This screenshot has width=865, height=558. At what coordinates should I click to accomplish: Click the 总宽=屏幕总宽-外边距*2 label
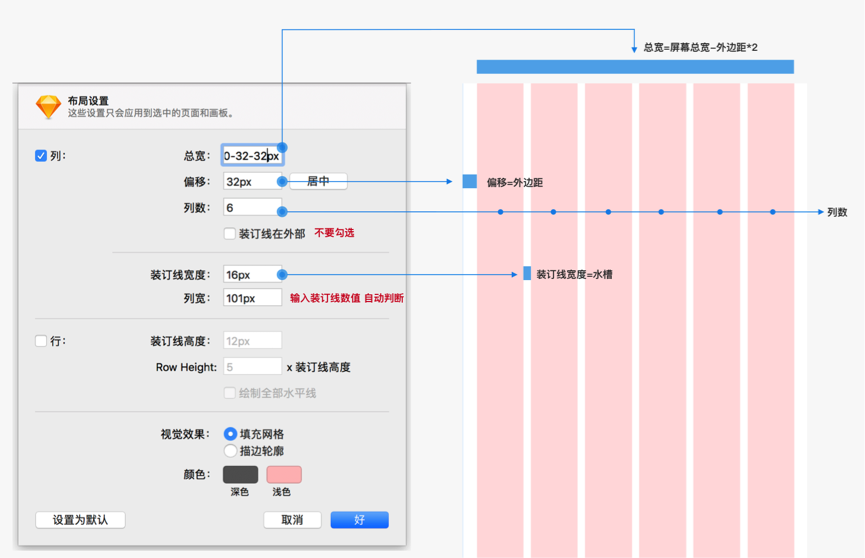701,47
